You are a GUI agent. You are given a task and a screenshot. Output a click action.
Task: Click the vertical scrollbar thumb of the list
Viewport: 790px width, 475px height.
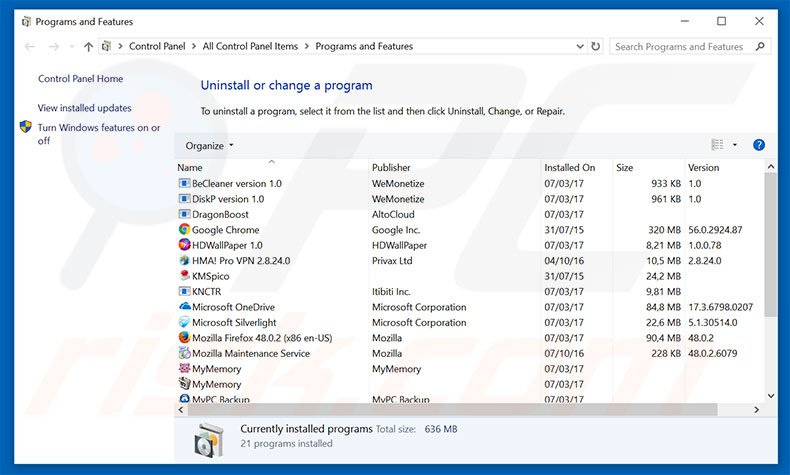click(x=770, y=245)
